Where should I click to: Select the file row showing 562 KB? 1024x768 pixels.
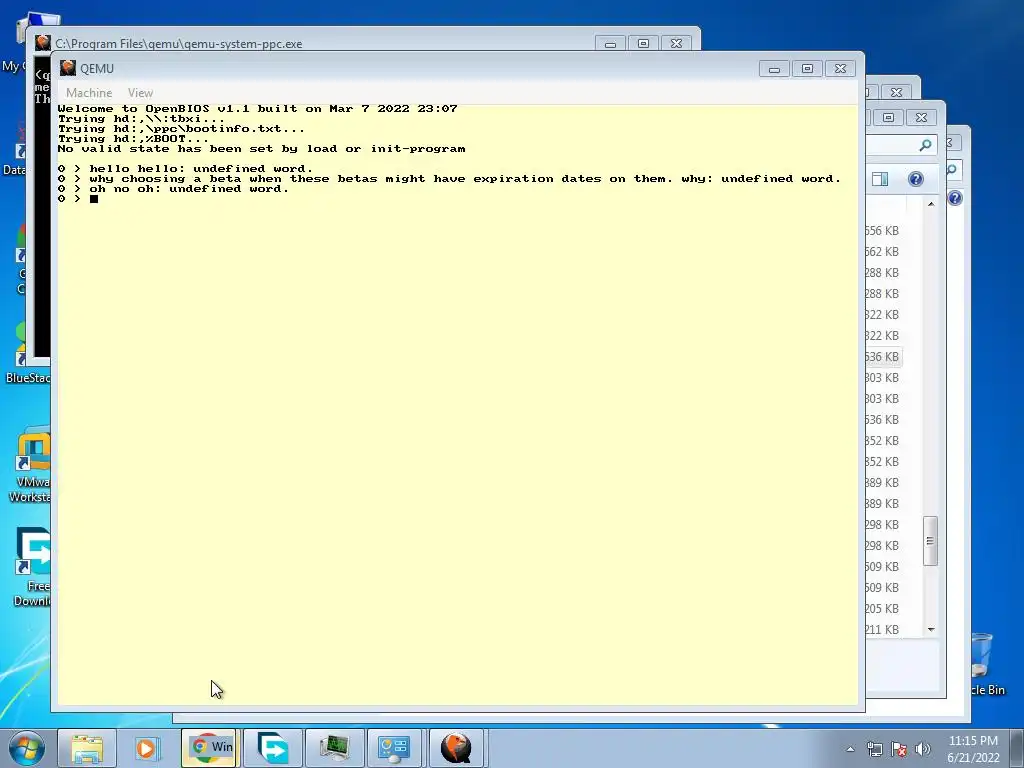click(x=883, y=251)
